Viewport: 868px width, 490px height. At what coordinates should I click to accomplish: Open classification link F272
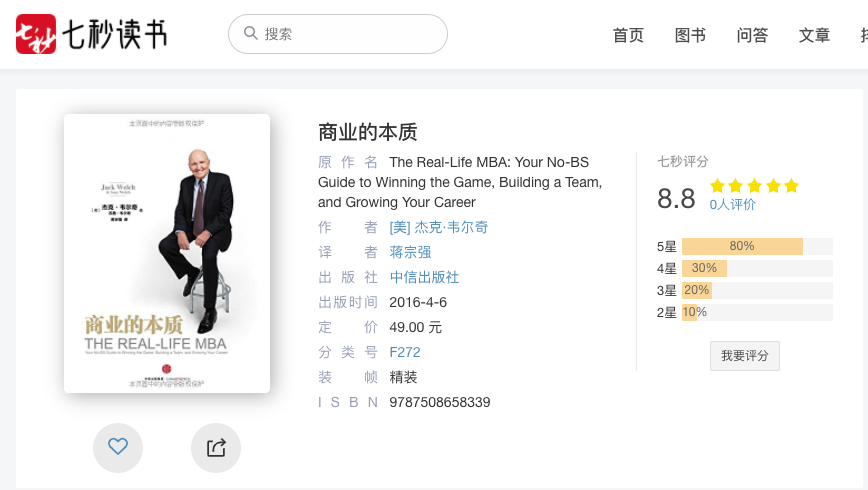coord(405,352)
